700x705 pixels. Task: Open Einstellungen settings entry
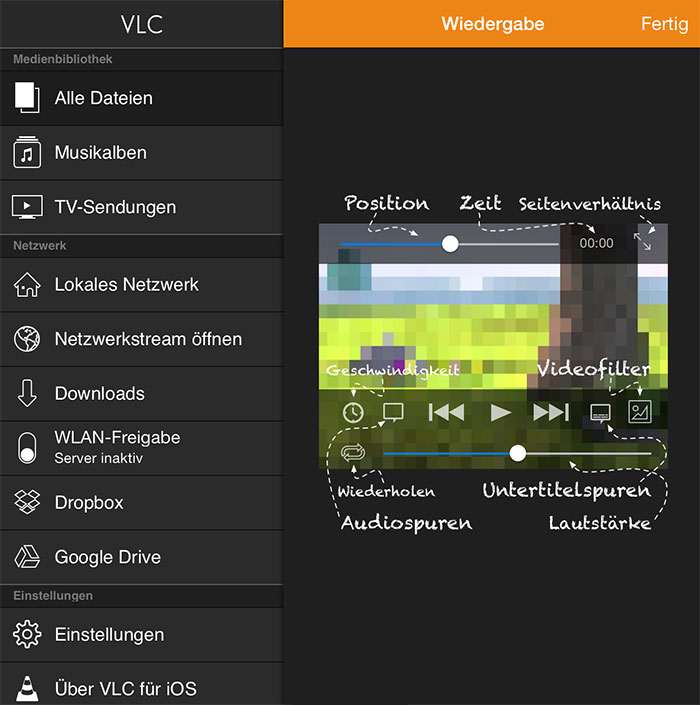pyautogui.click(x=141, y=634)
